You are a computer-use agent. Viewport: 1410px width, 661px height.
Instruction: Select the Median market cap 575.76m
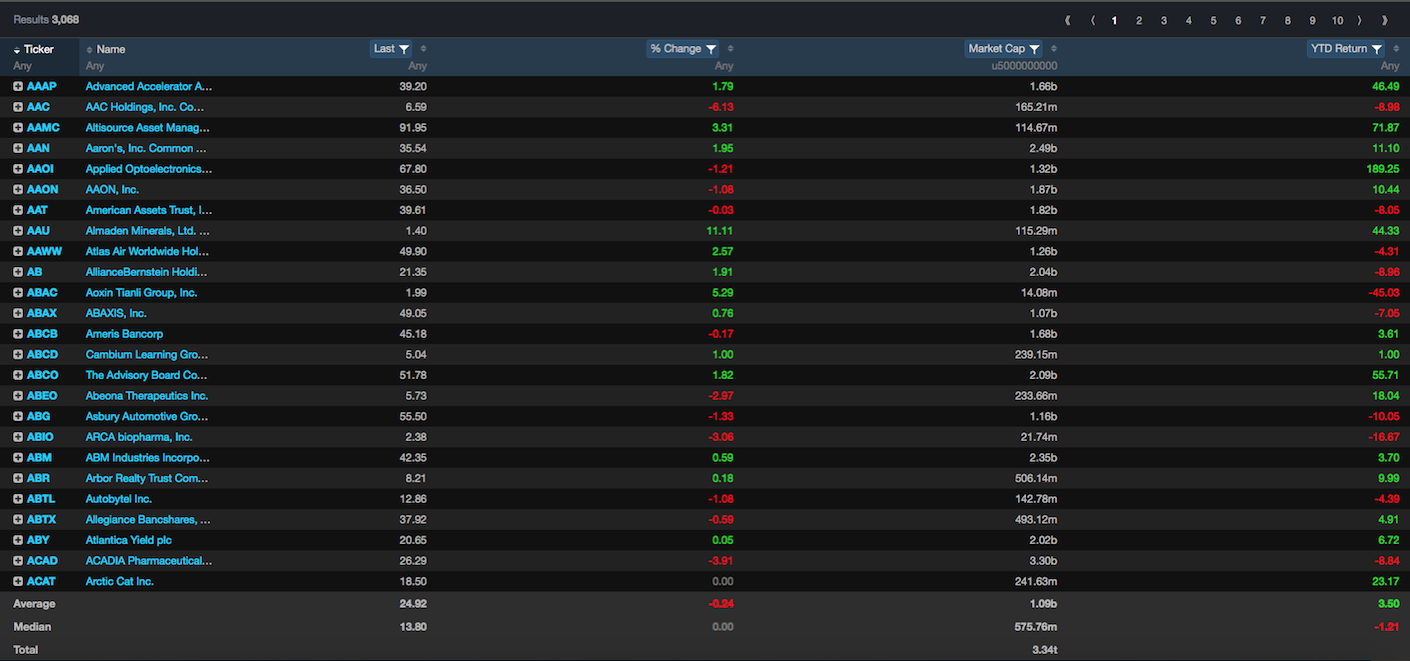1037,627
